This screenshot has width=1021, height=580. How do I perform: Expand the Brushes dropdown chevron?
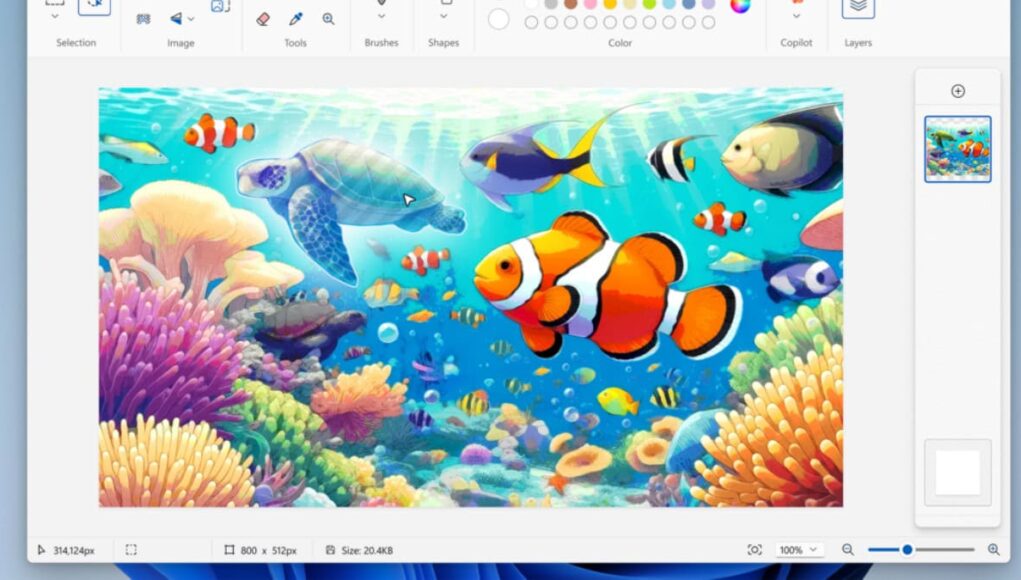pos(381,17)
